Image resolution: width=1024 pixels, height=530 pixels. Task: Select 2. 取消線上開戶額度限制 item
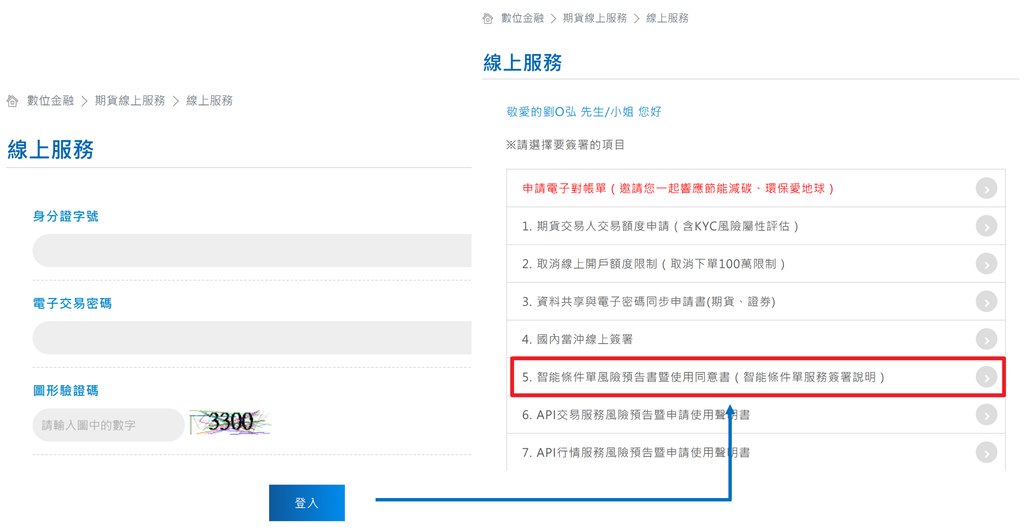pos(756,264)
